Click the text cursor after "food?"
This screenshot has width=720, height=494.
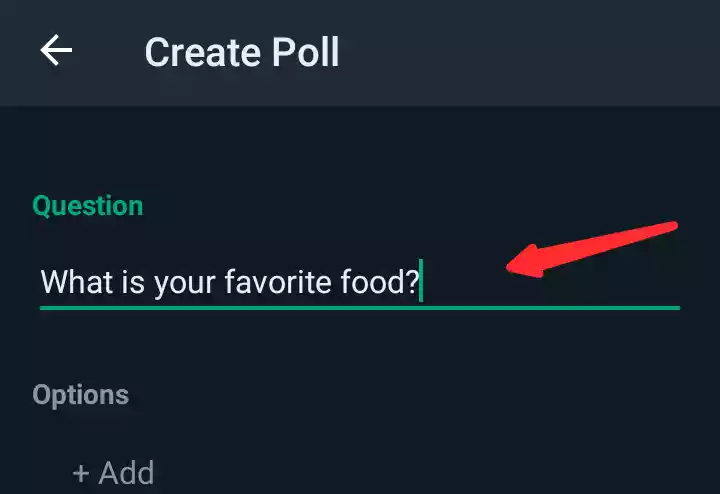(x=422, y=281)
